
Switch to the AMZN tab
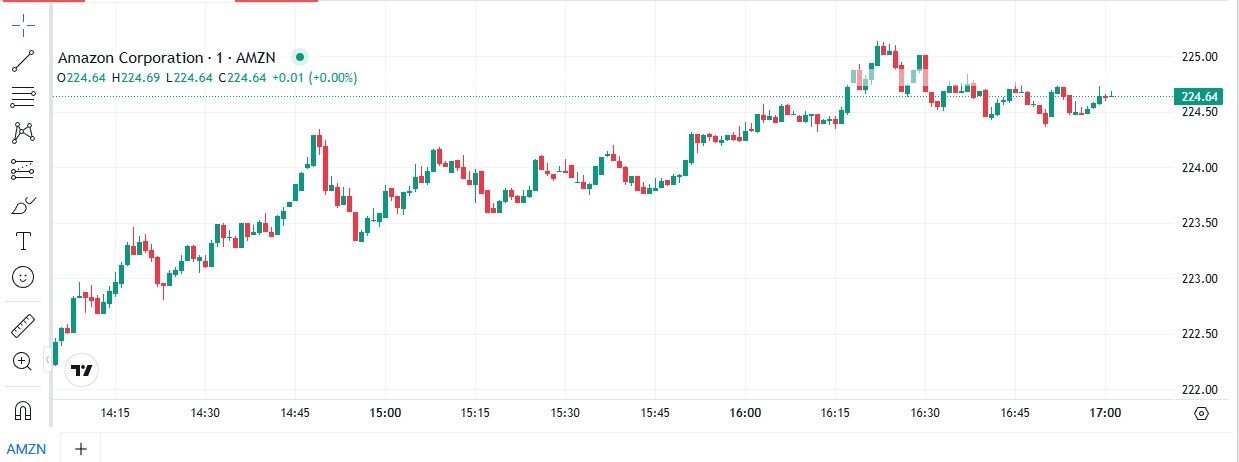(27, 449)
